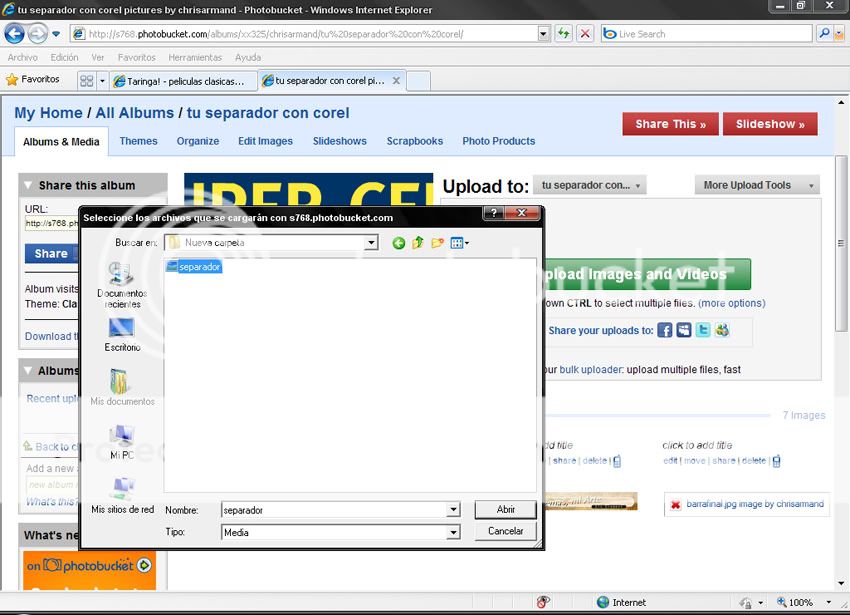Viewport: 850px width, 615px height.
Task: Refresh the page with the green arrows icon
Action: (564, 34)
